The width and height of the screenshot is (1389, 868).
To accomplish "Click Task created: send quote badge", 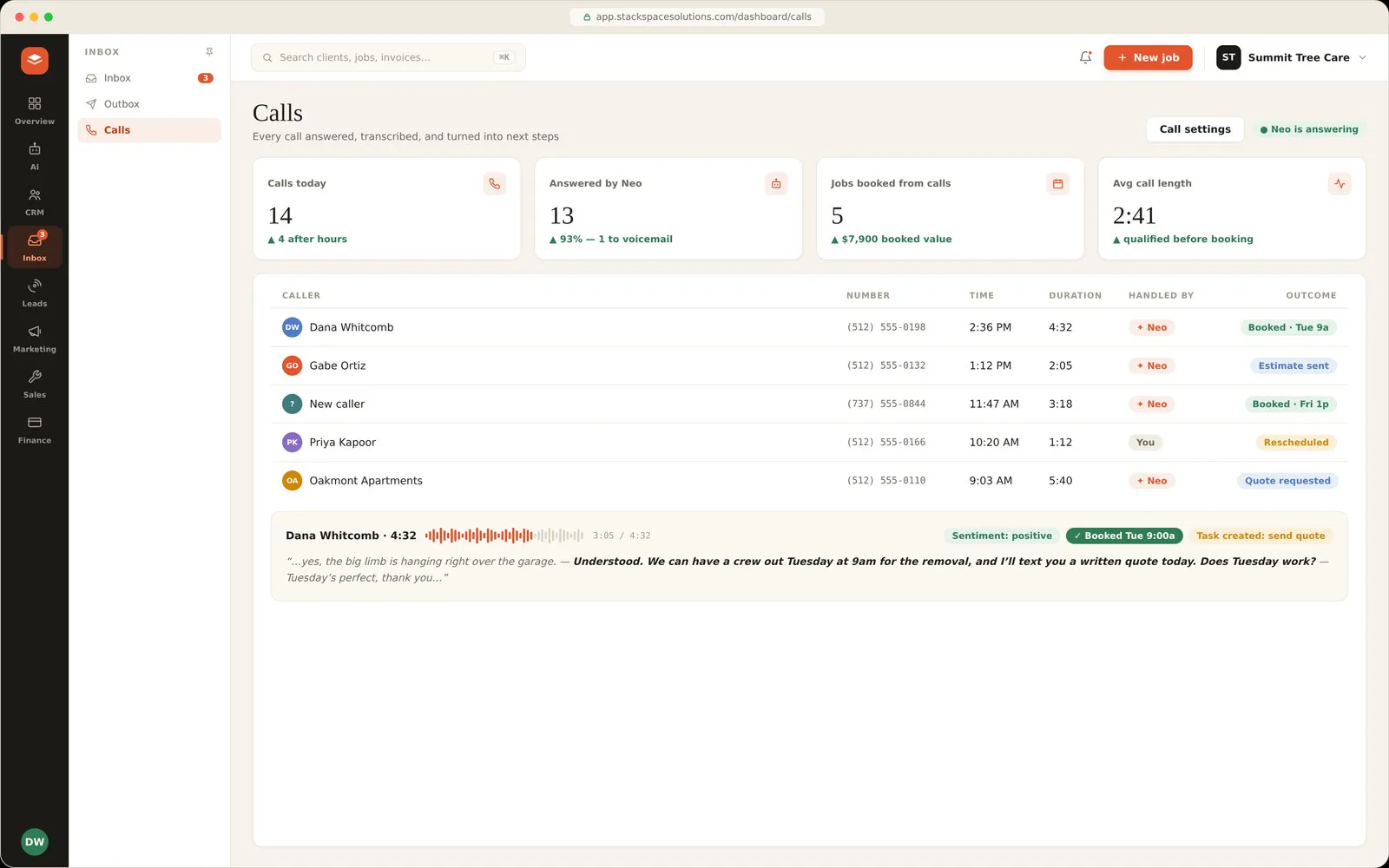I will coord(1261,536).
